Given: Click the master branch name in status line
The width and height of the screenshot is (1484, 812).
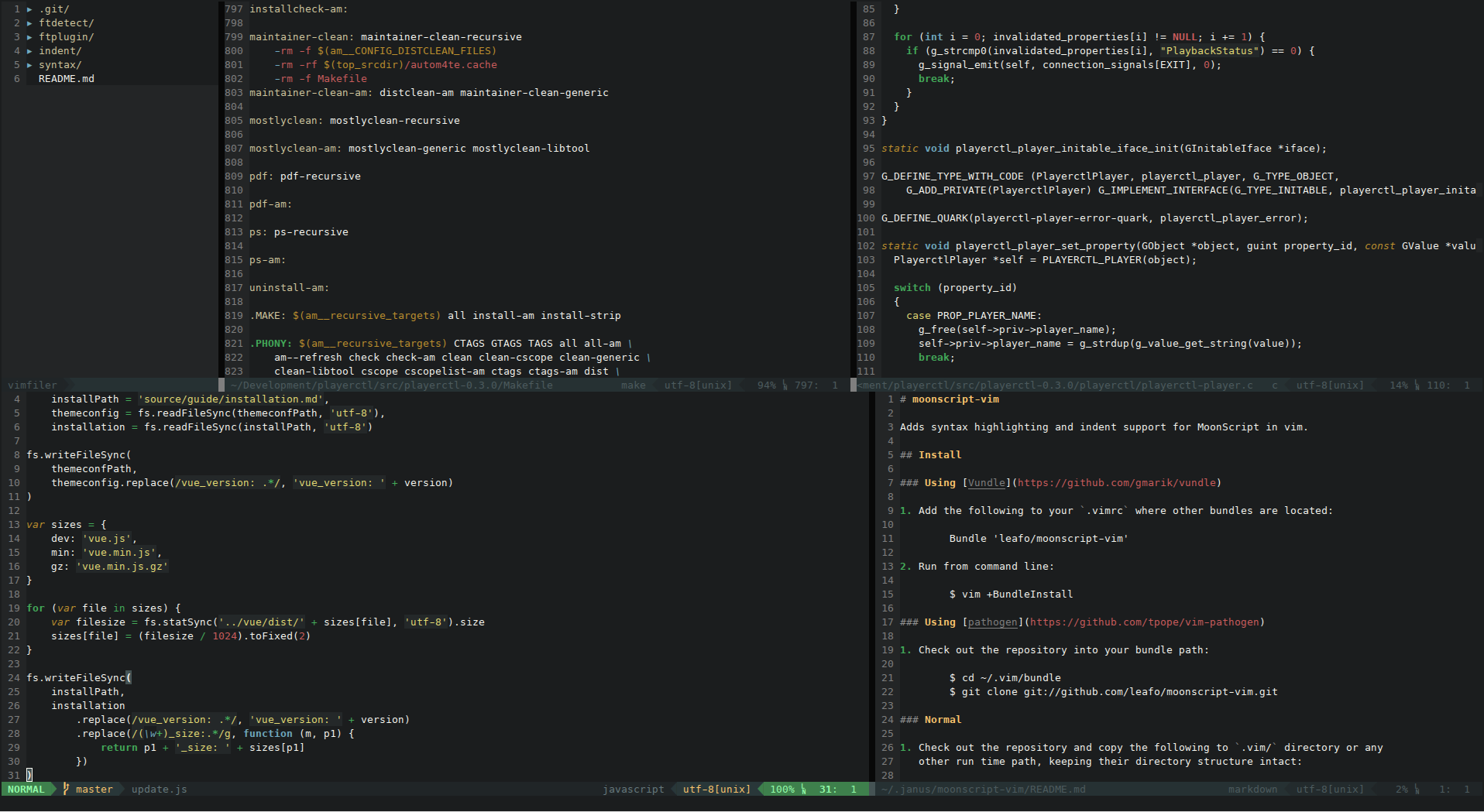Looking at the screenshot, I should coord(94,790).
